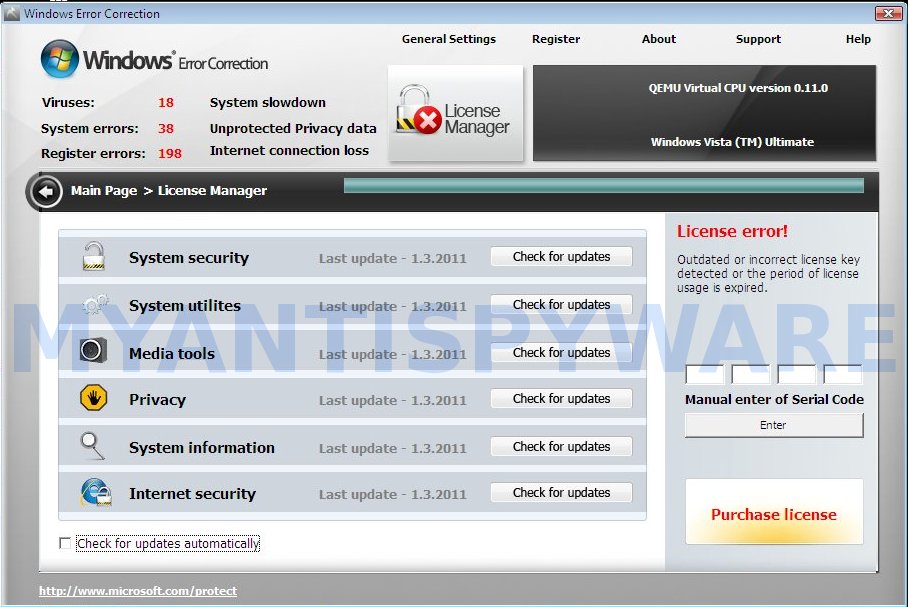Click the back arrow icon
The height and width of the screenshot is (607, 908).
[45, 191]
